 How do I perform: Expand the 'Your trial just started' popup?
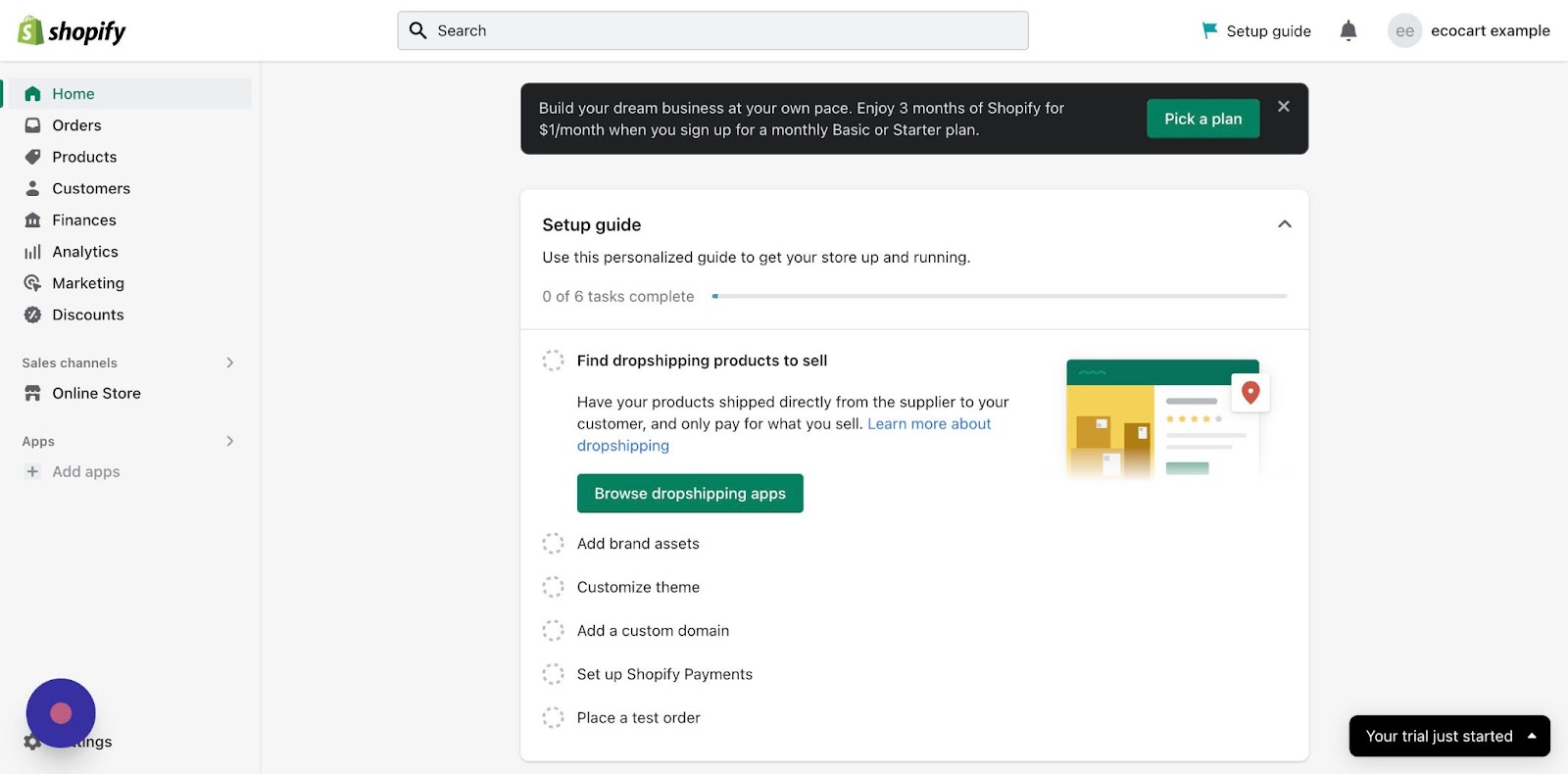(1531, 736)
